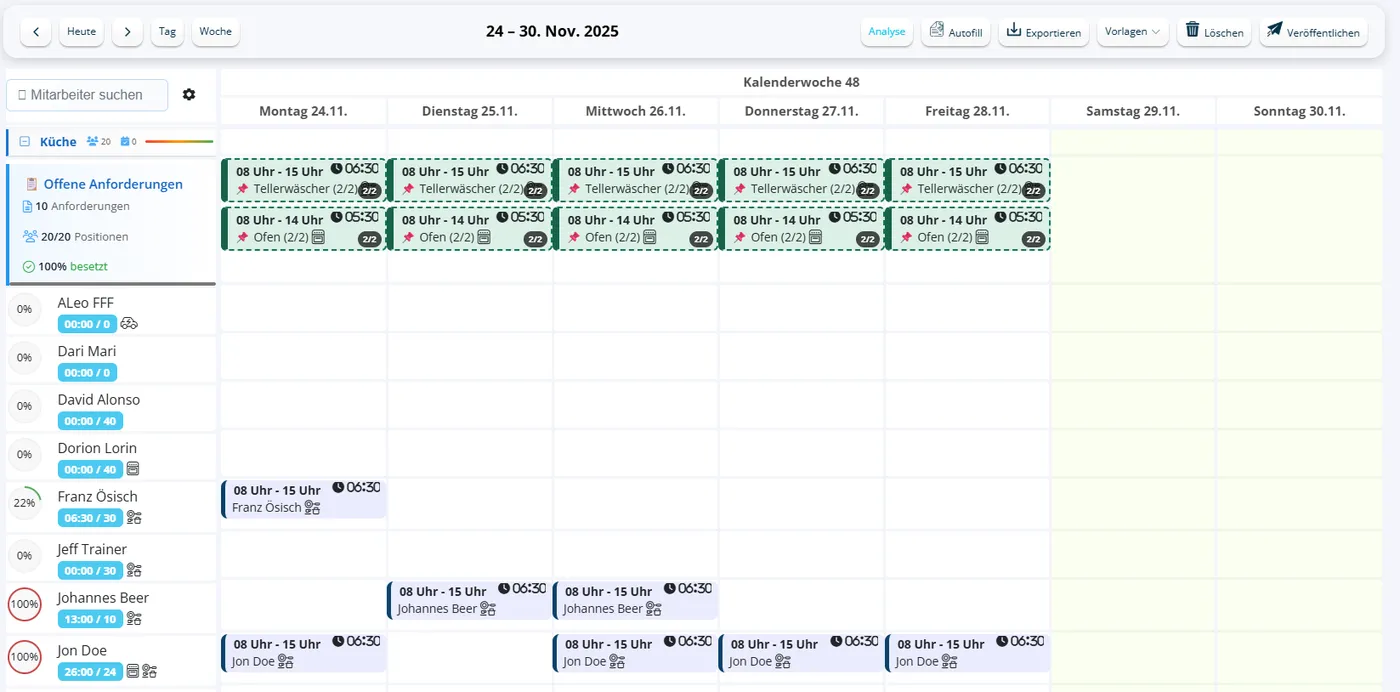Click the oven icon beside Dorion Lorin
Image resolution: width=1400 pixels, height=692 pixels.
pos(133,469)
